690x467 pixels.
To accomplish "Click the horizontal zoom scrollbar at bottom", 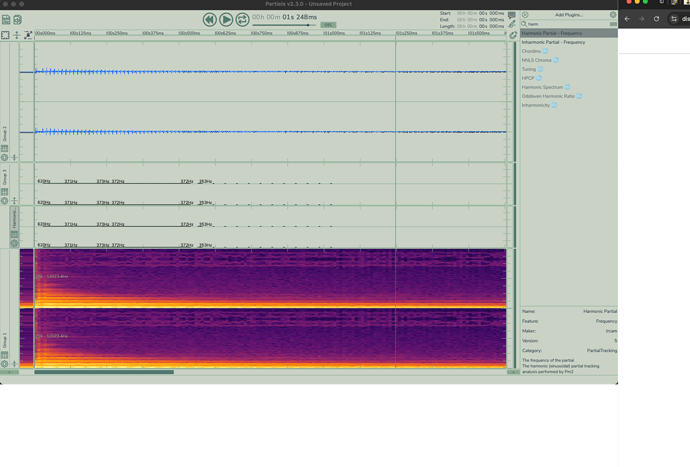I will (x=103, y=372).
